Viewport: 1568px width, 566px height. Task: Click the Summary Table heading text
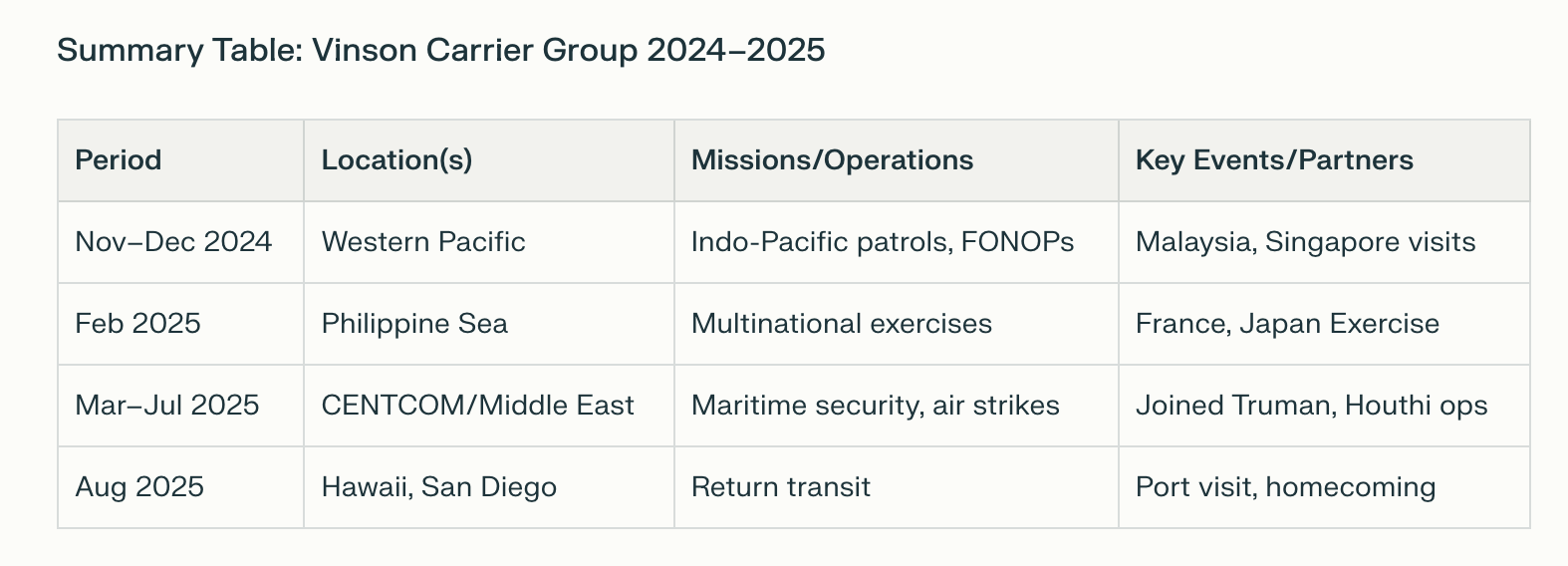point(440,50)
